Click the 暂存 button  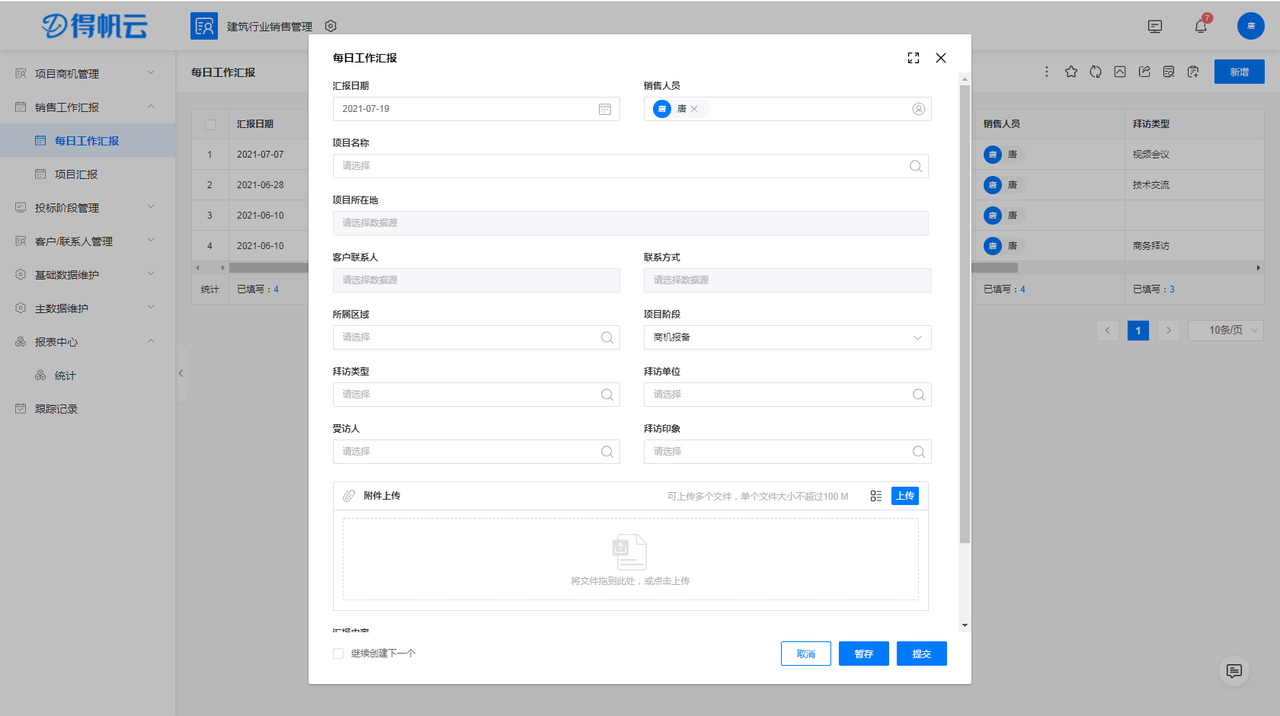pos(863,654)
